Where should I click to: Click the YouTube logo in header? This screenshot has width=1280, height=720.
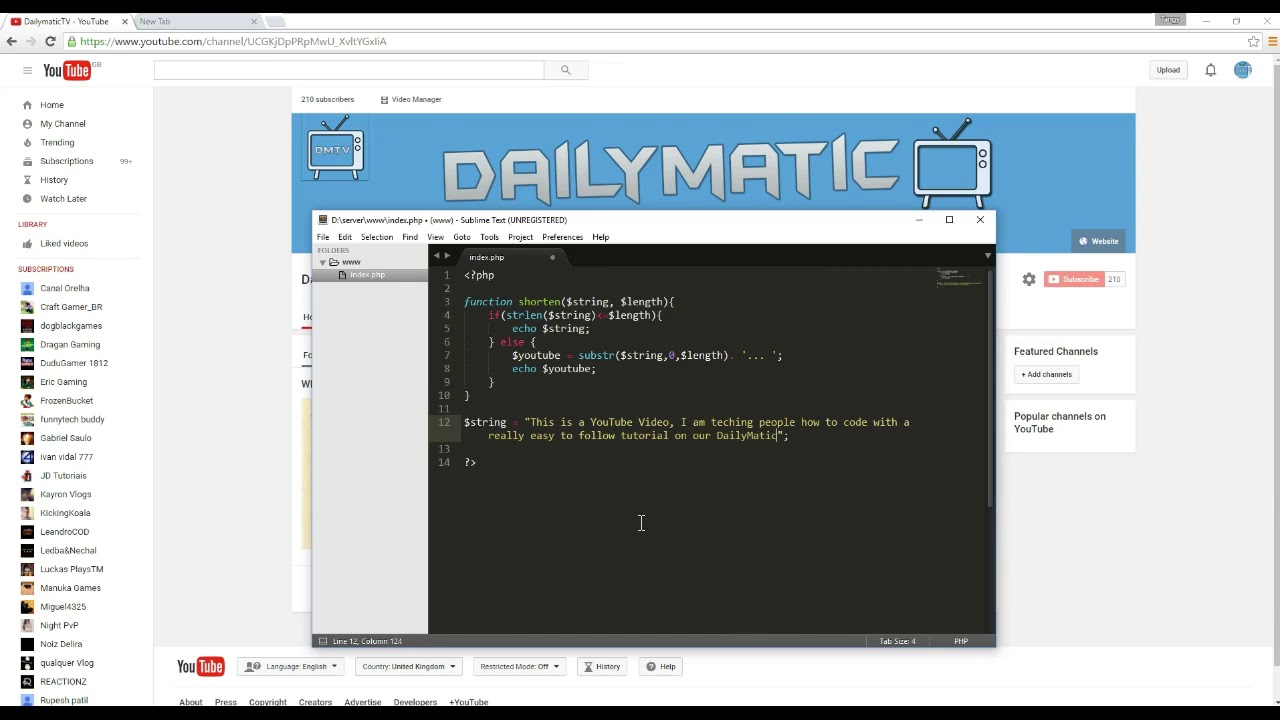click(x=67, y=70)
